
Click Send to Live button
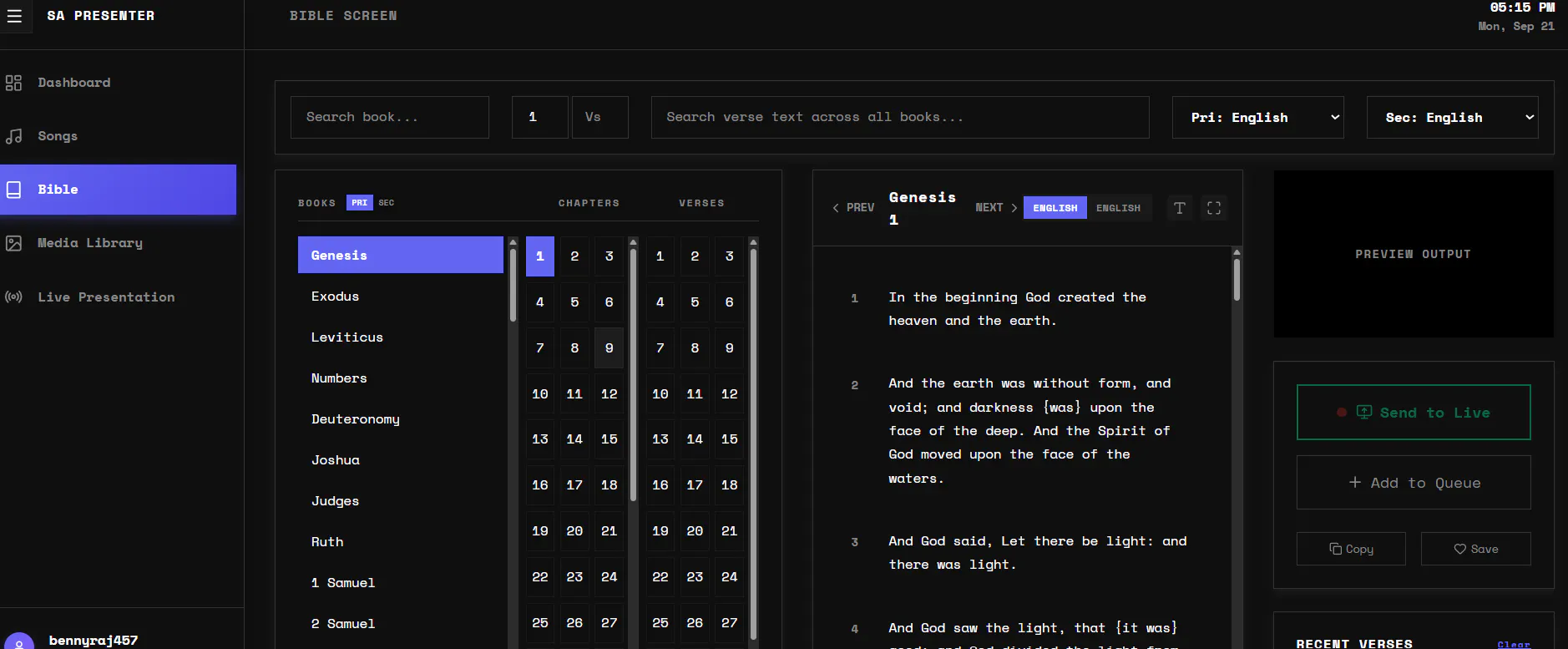(x=1414, y=412)
